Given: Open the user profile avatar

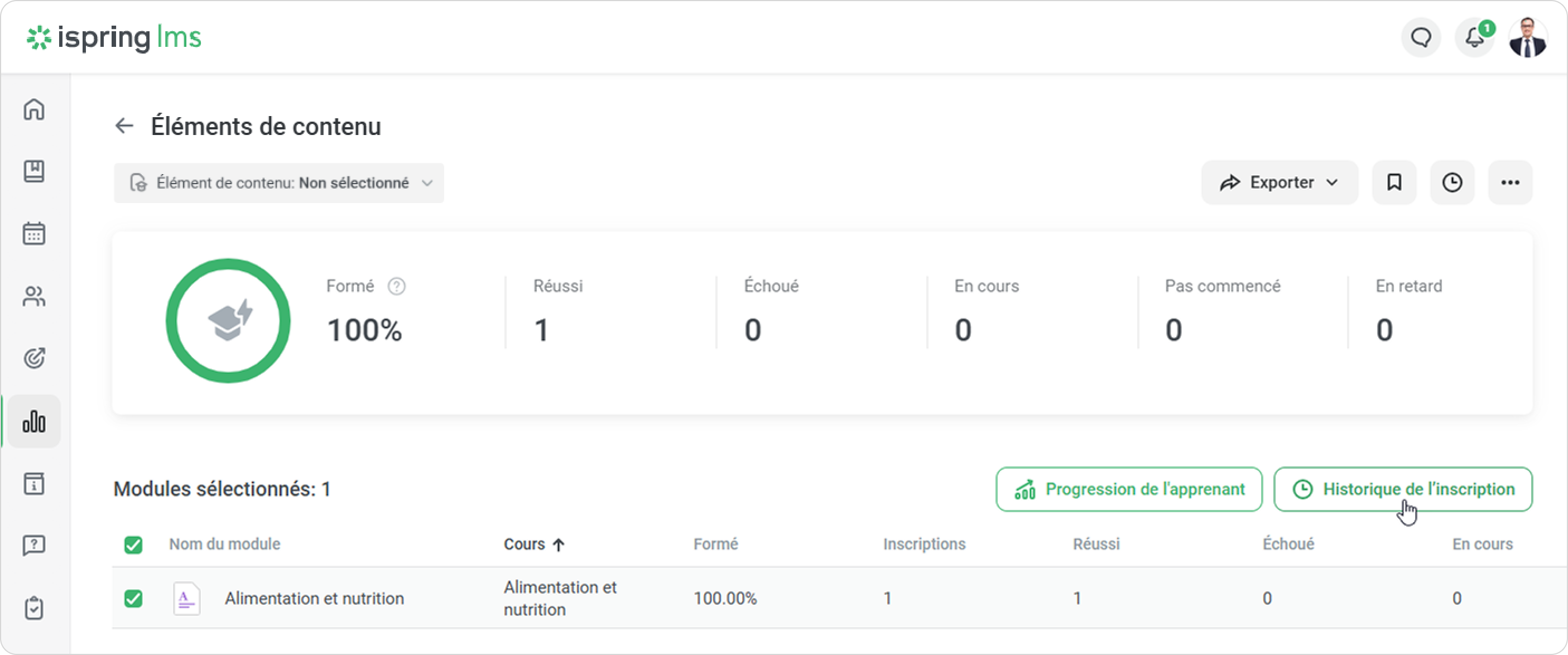Looking at the screenshot, I should click(x=1528, y=38).
